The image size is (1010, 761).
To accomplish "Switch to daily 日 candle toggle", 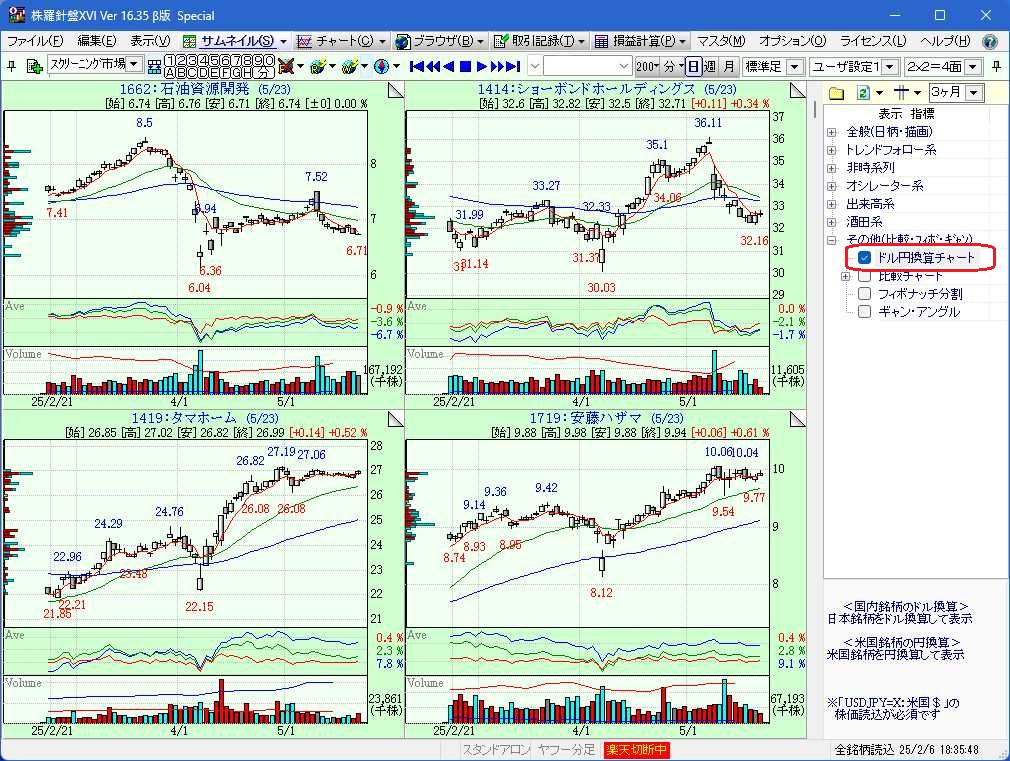I will (x=692, y=66).
